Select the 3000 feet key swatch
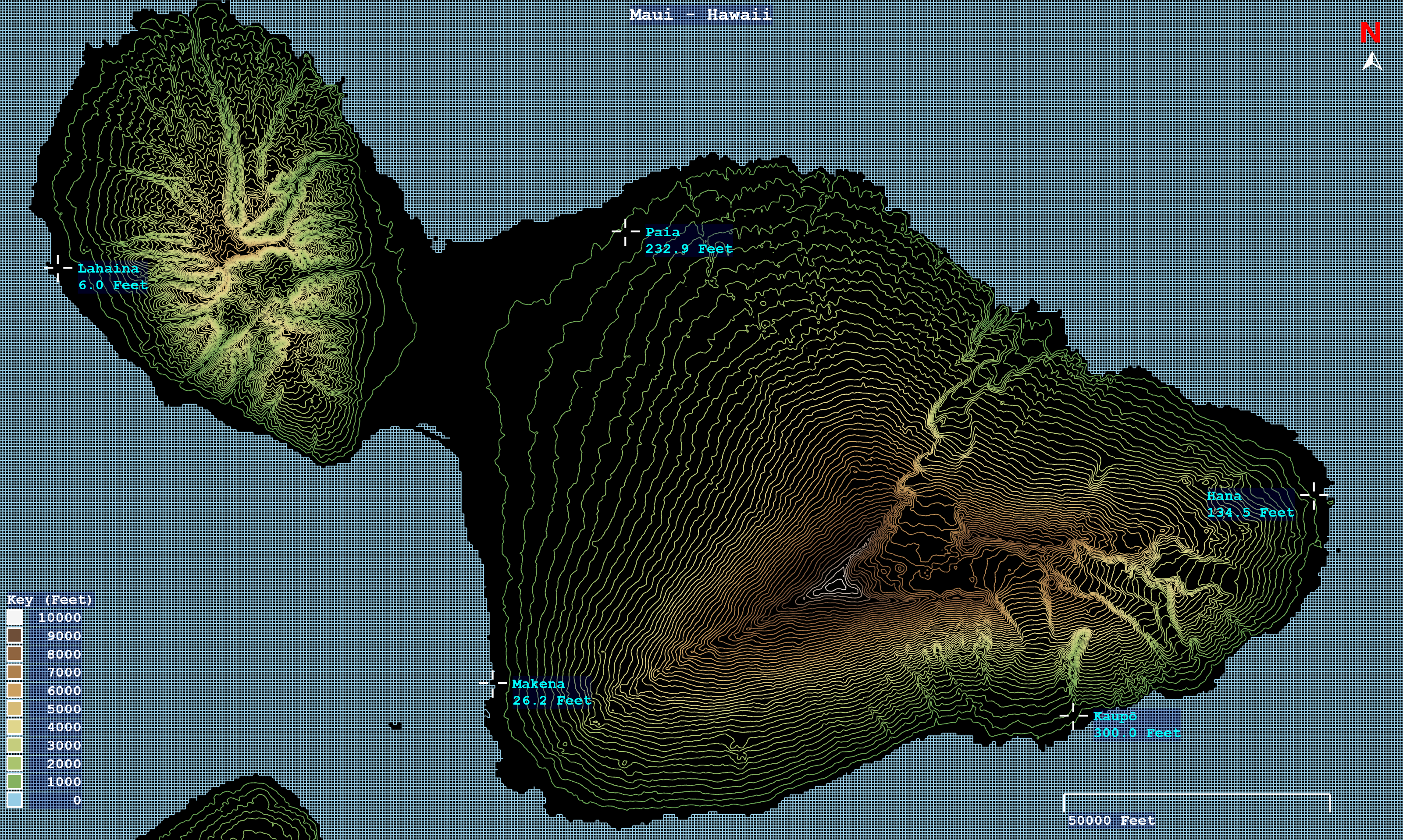The width and height of the screenshot is (1403, 840). 15,745
